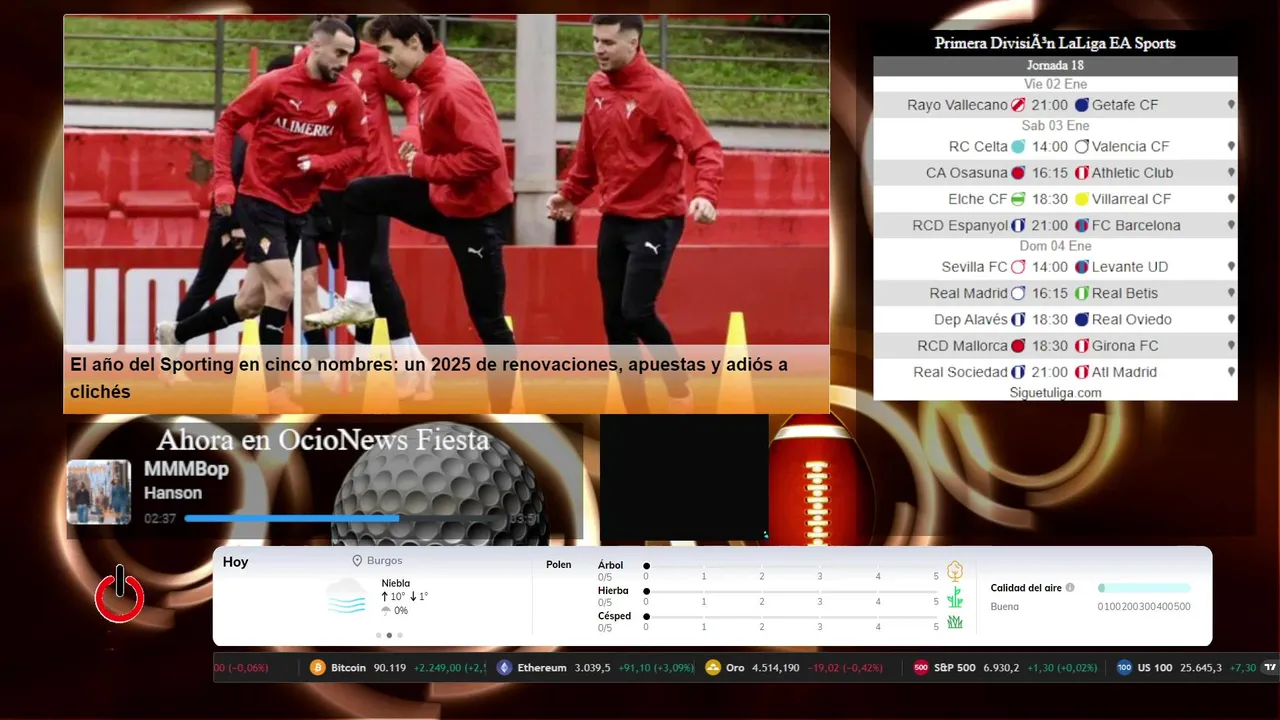
Task: Click the Getafe CF team crest
Action: 1082,105
